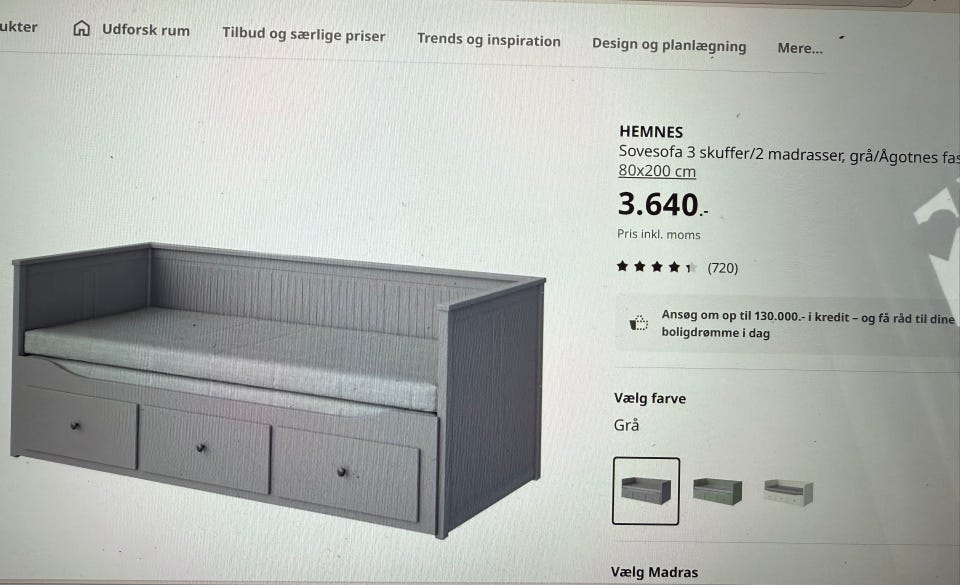The image size is (960, 585).
Task: Open the Ansøg om kredit banner
Action: (x=787, y=324)
